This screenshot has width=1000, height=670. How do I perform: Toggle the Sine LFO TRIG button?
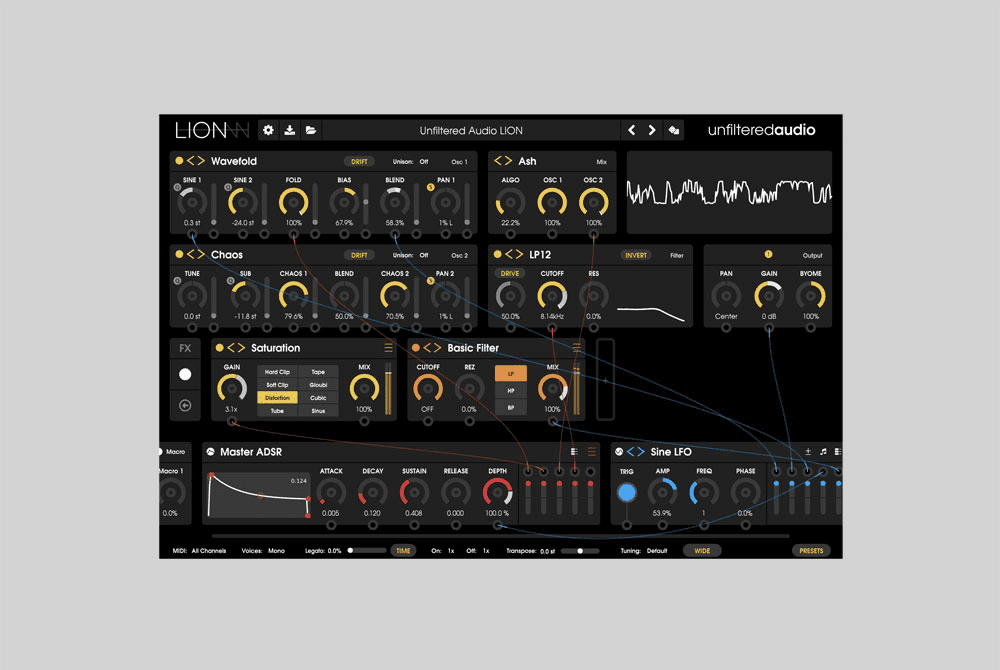(627, 492)
